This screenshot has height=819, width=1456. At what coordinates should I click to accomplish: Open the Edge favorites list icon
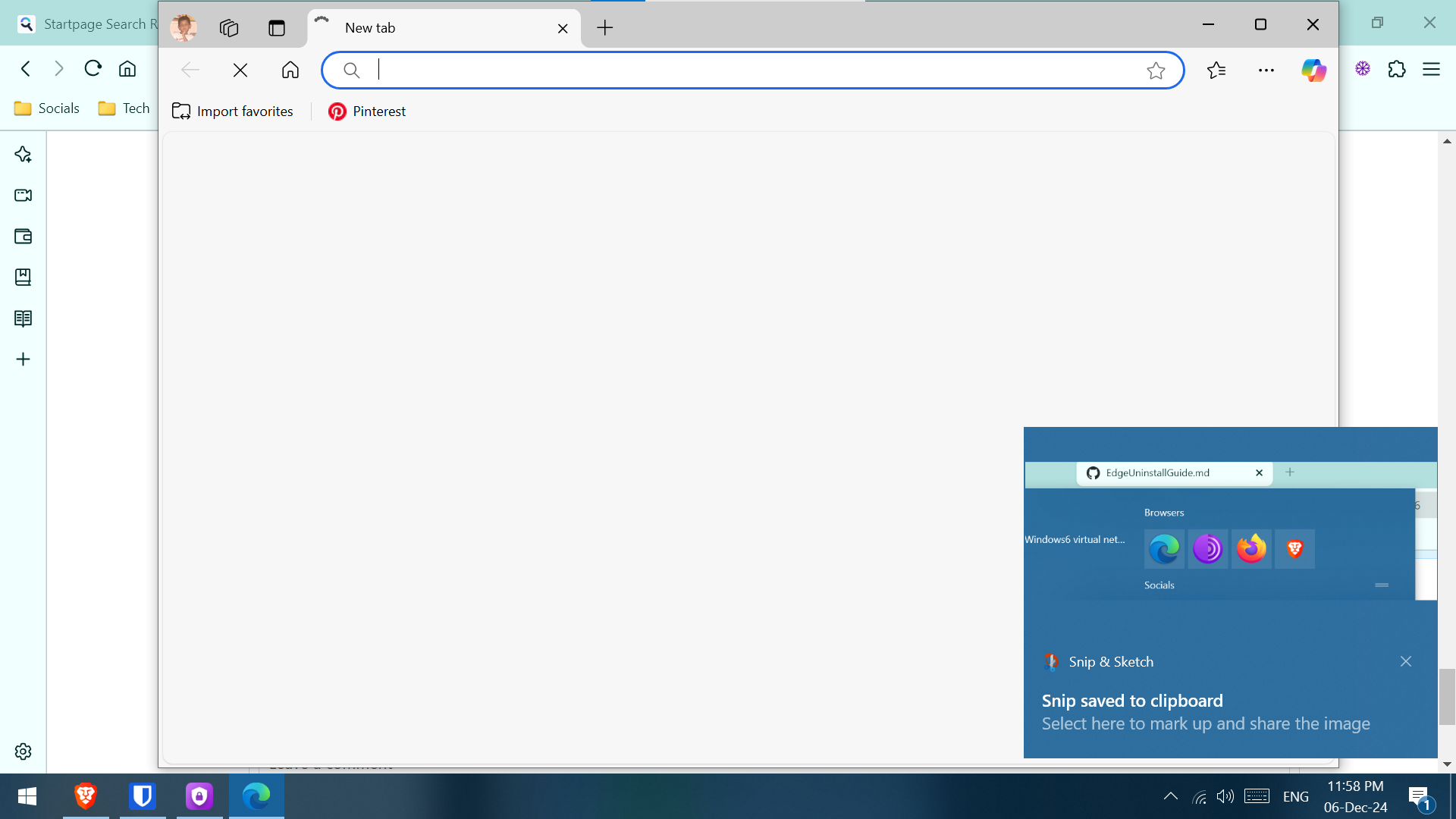pyautogui.click(x=1216, y=71)
